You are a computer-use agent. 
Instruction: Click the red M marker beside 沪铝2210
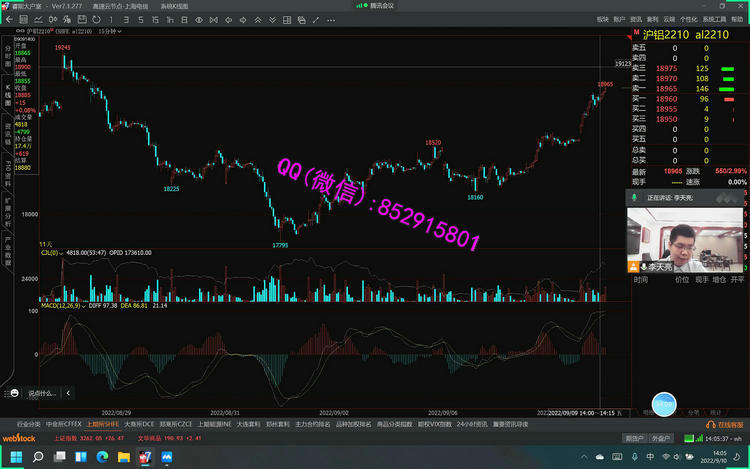point(636,33)
